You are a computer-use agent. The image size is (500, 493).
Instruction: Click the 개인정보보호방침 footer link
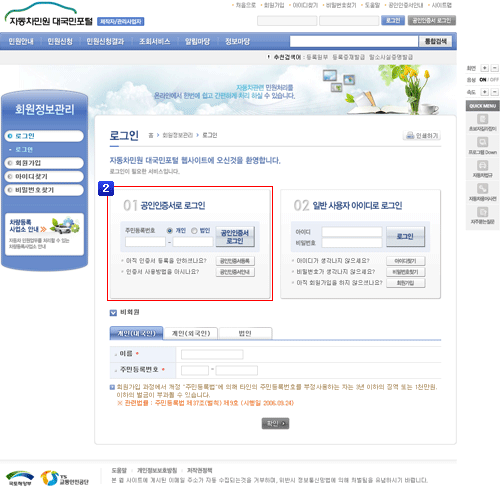click(x=157, y=470)
